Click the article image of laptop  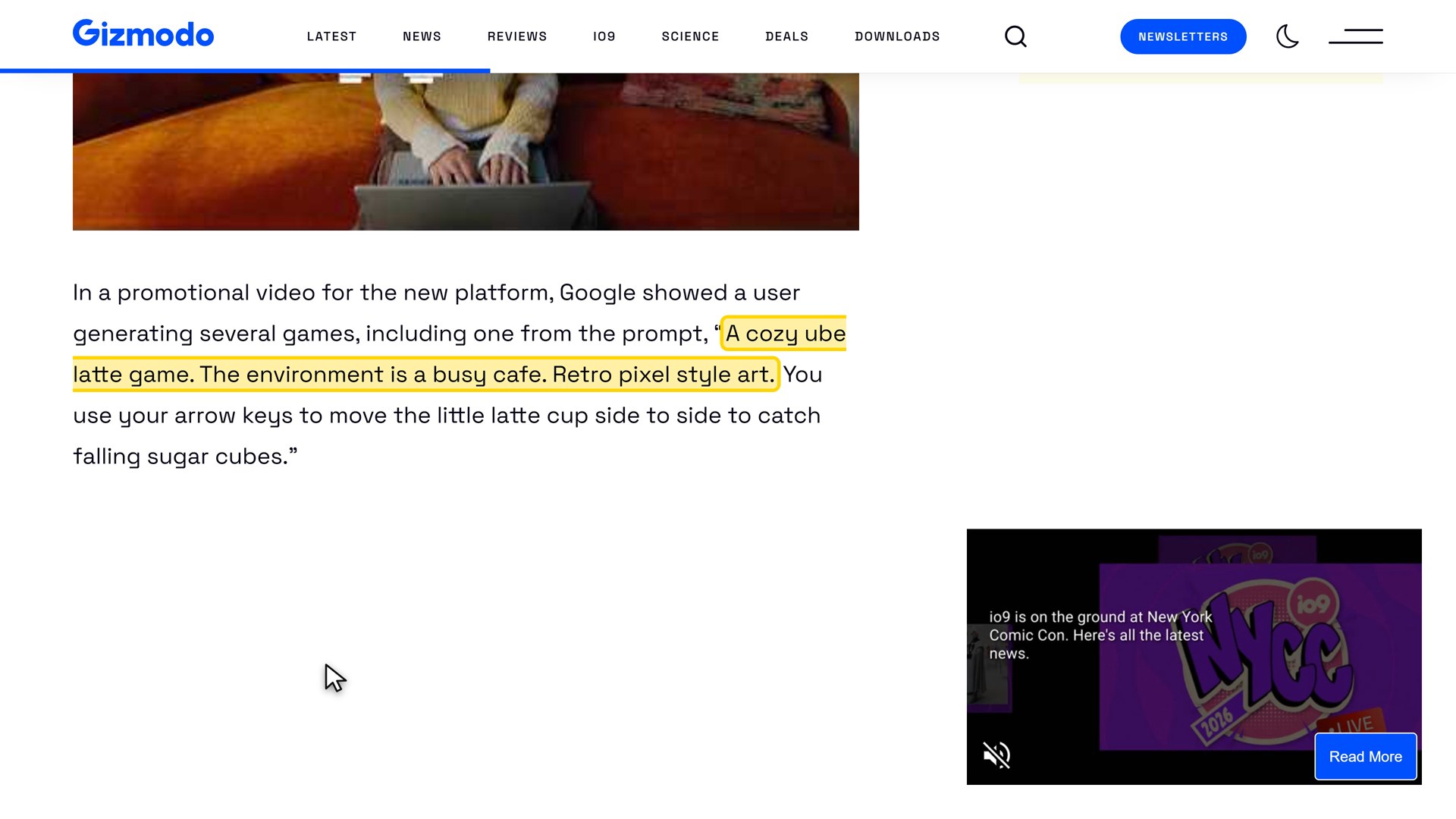click(x=466, y=152)
